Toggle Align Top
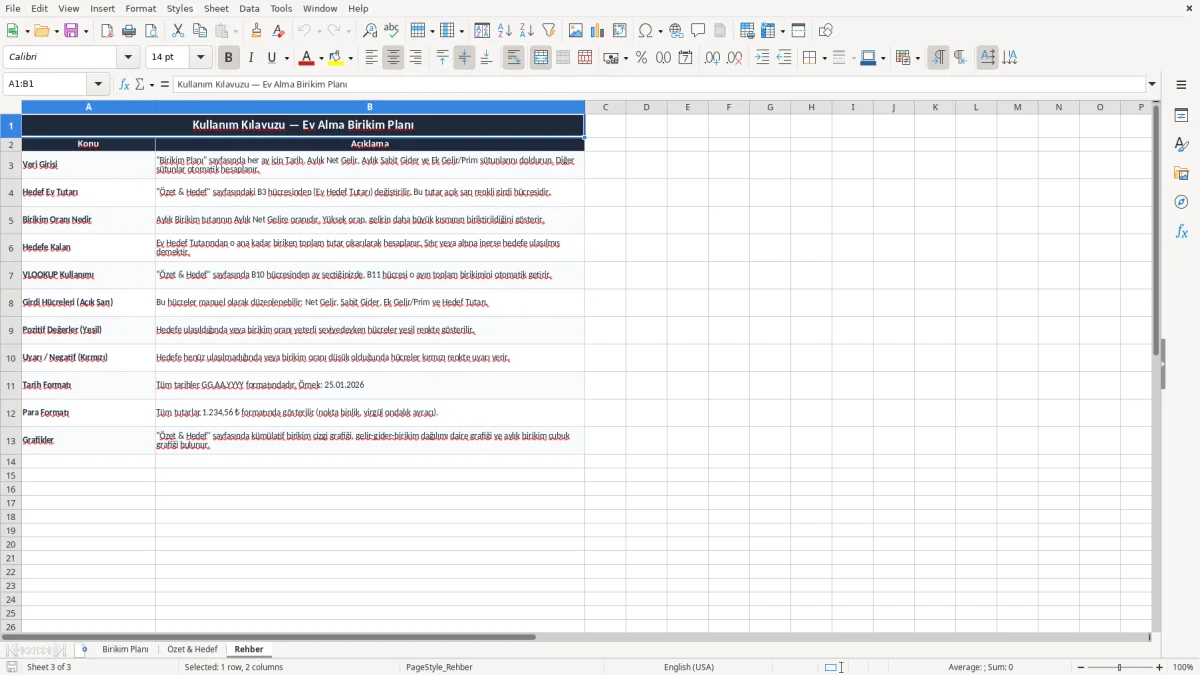 point(442,58)
